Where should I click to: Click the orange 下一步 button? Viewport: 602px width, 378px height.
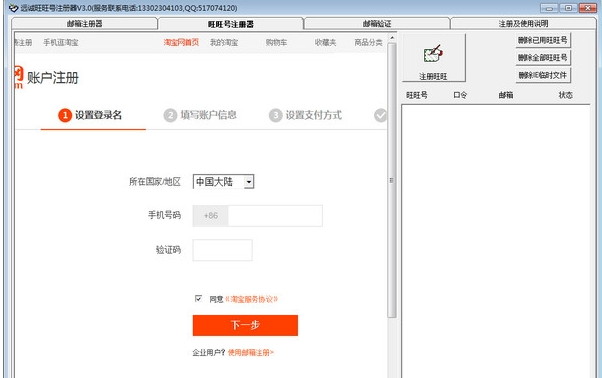click(x=245, y=325)
